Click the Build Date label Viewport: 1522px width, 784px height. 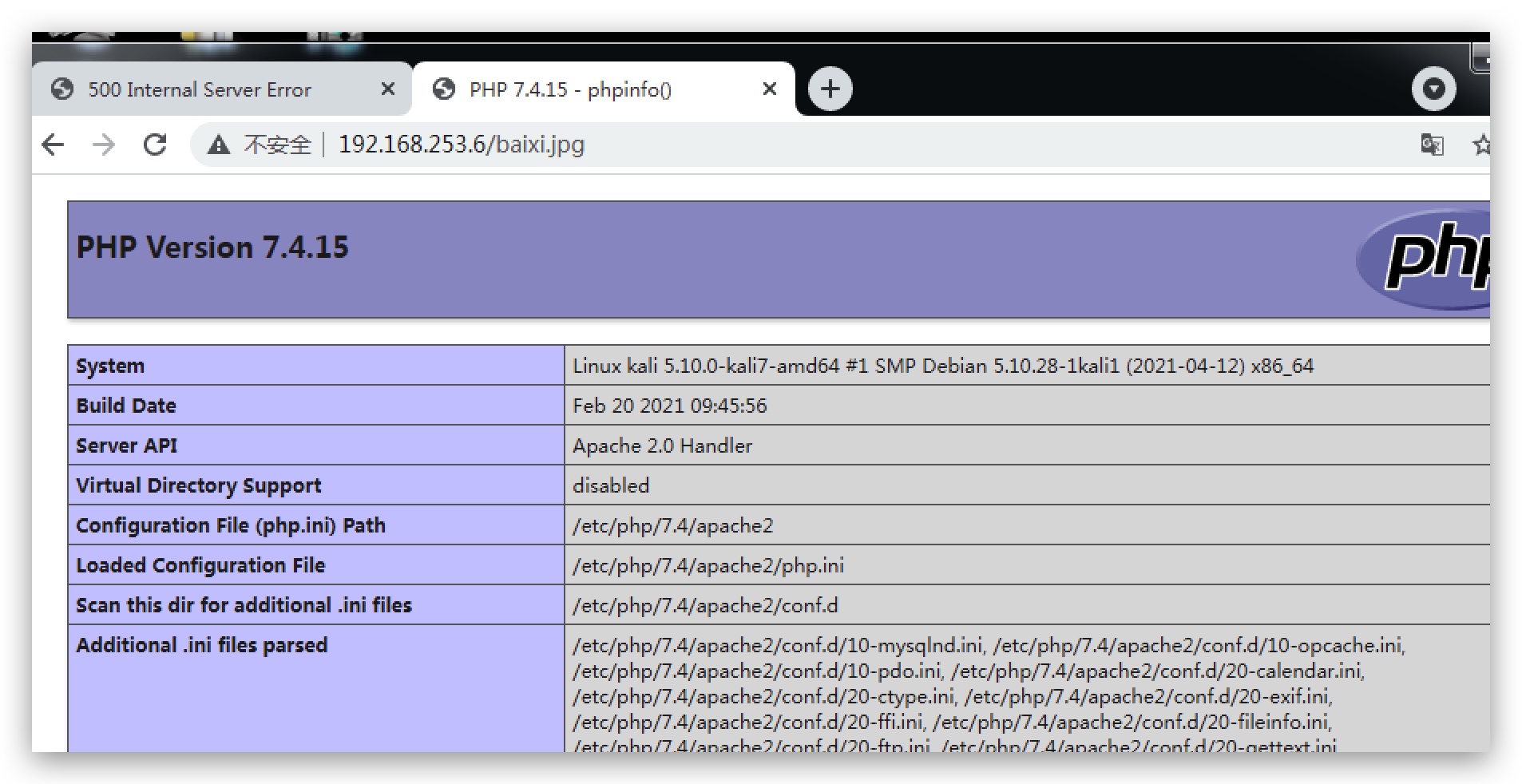click(x=125, y=406)
